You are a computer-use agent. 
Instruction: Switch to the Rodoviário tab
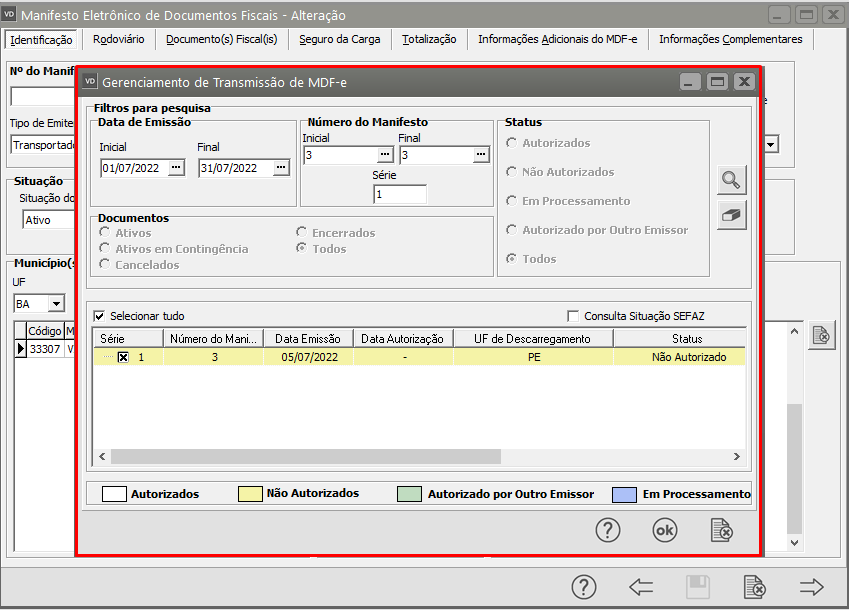118,39
